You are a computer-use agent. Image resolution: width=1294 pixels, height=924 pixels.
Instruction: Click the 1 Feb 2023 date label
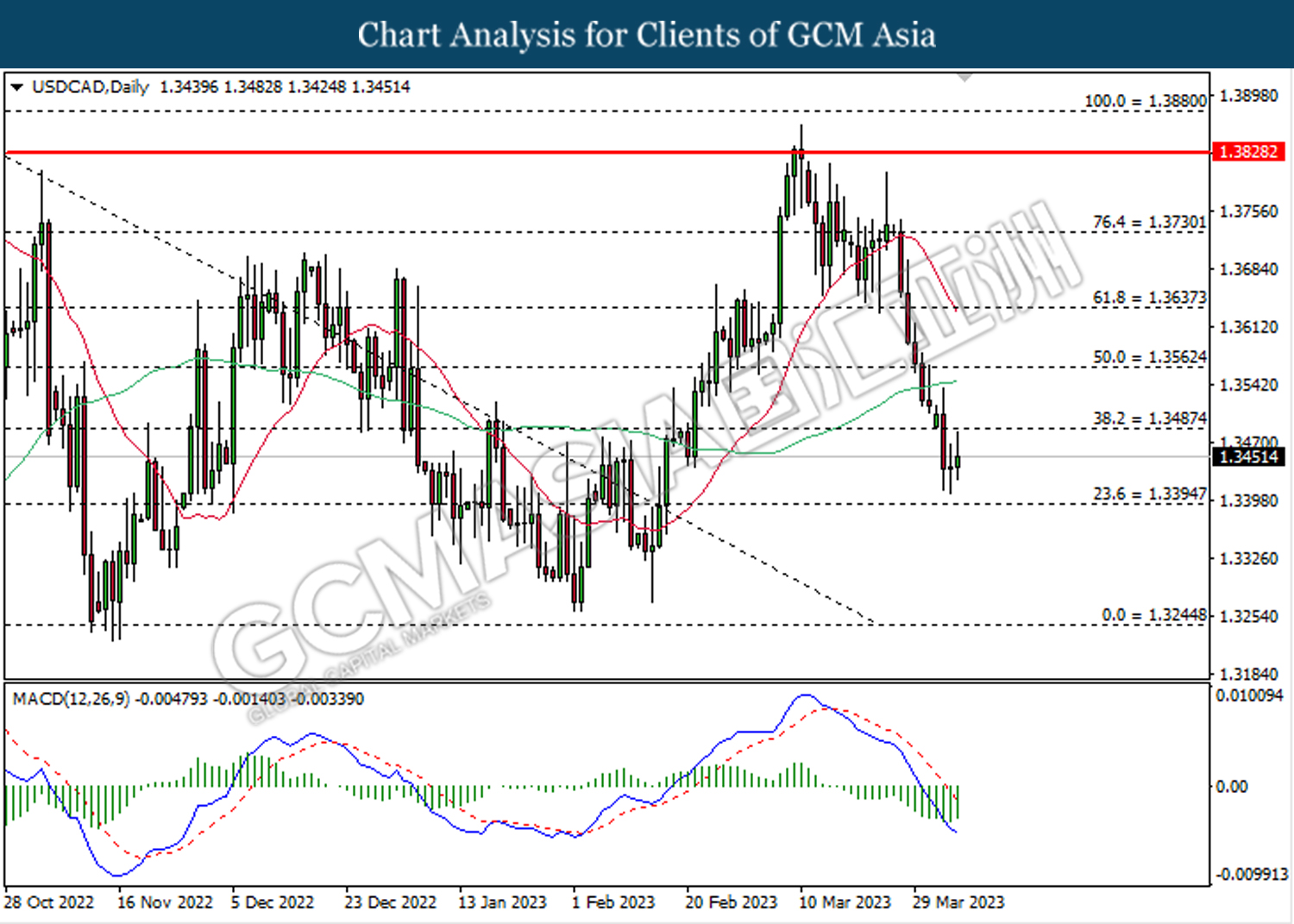pyautogui.click(x=613, y=902)
